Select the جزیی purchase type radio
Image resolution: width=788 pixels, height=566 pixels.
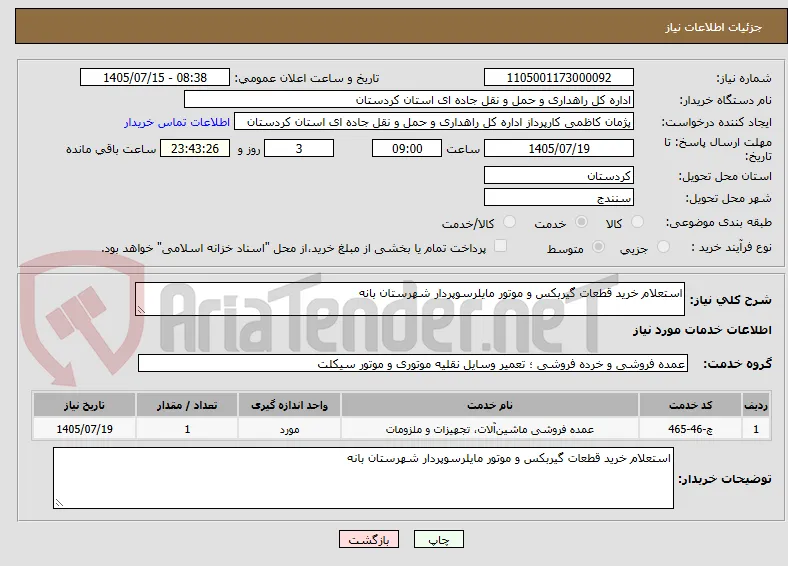tap(663, 246)
